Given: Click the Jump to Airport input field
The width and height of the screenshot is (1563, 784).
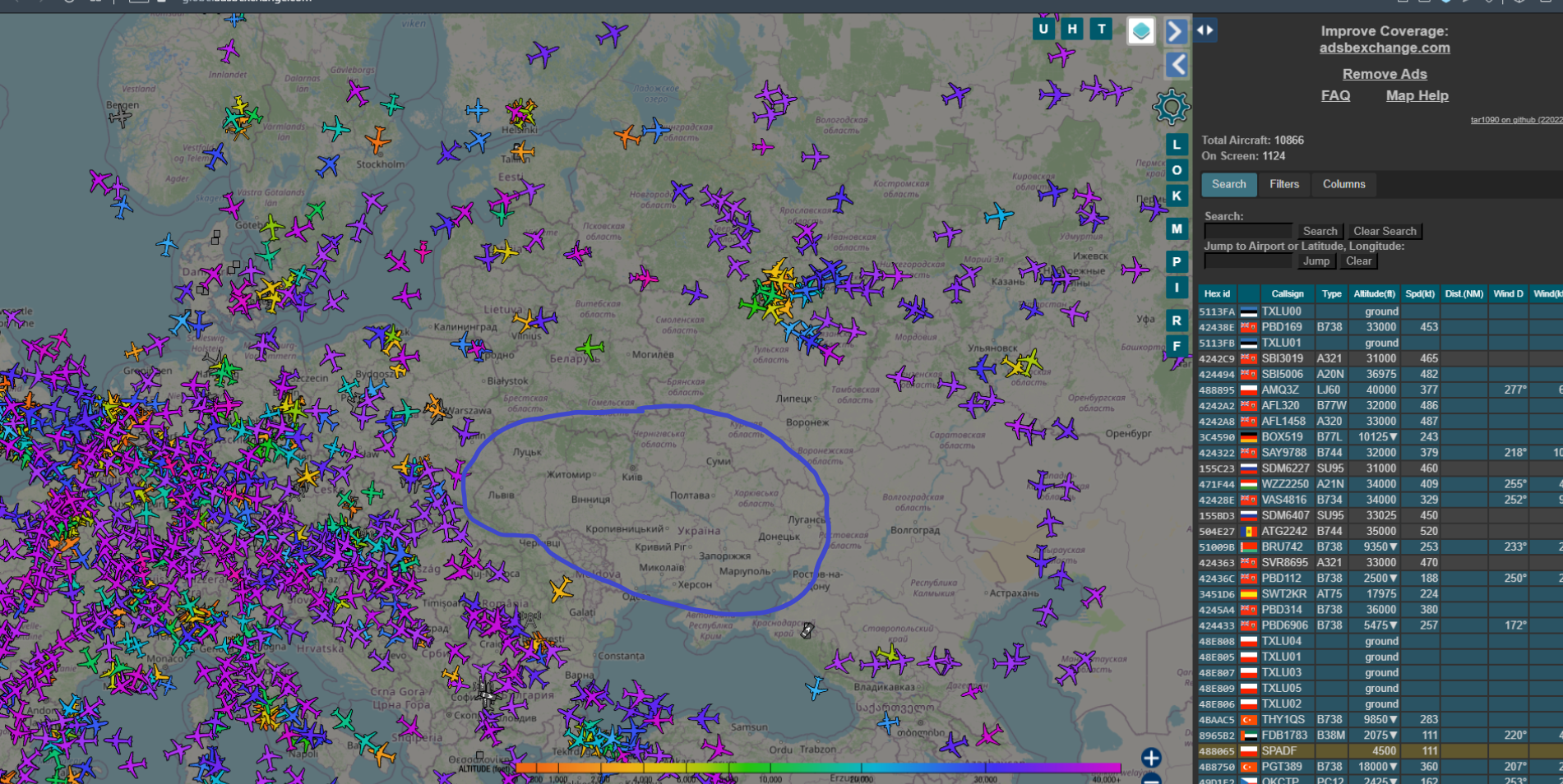Looking at the screenshot, I should 1247,261.
